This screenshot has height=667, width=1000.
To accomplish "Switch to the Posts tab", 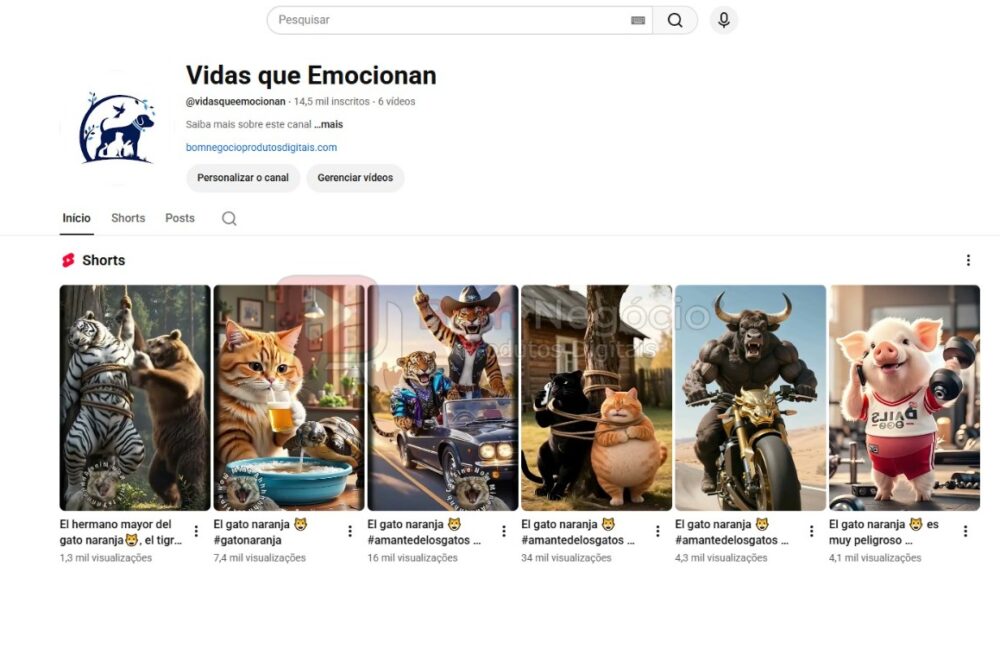I will (x=179, y=218).
